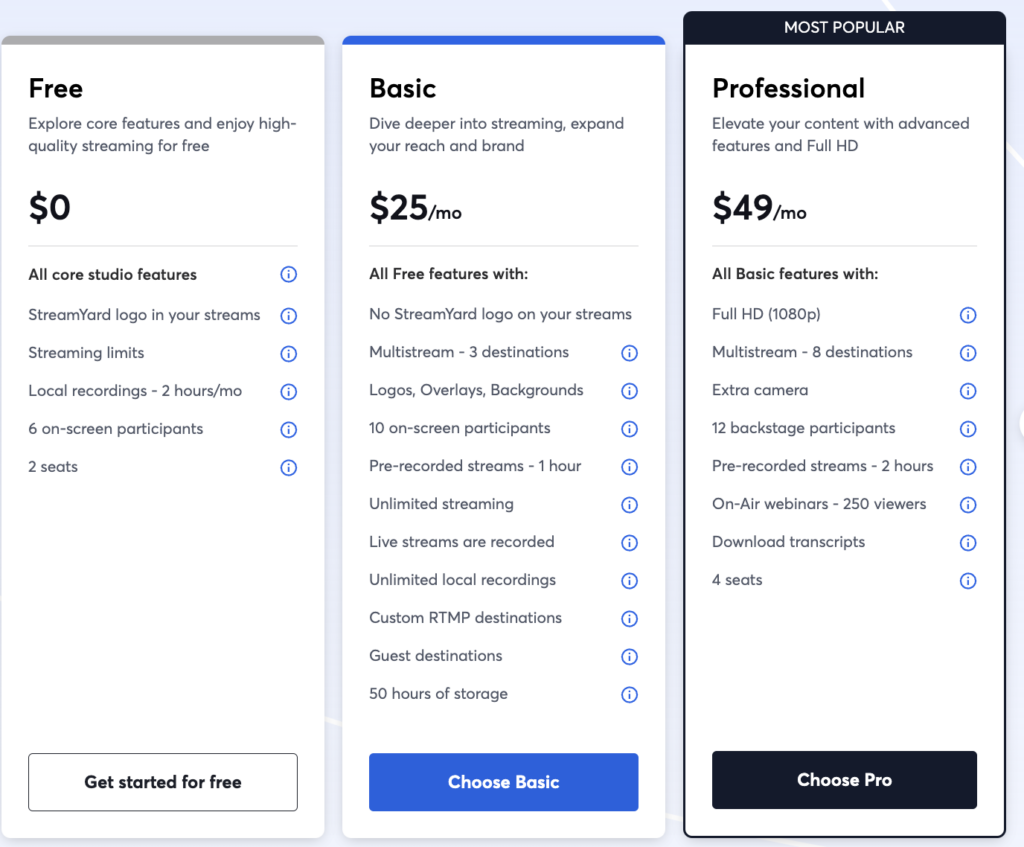View details about Streaming limits

click(x=288, y=352)
